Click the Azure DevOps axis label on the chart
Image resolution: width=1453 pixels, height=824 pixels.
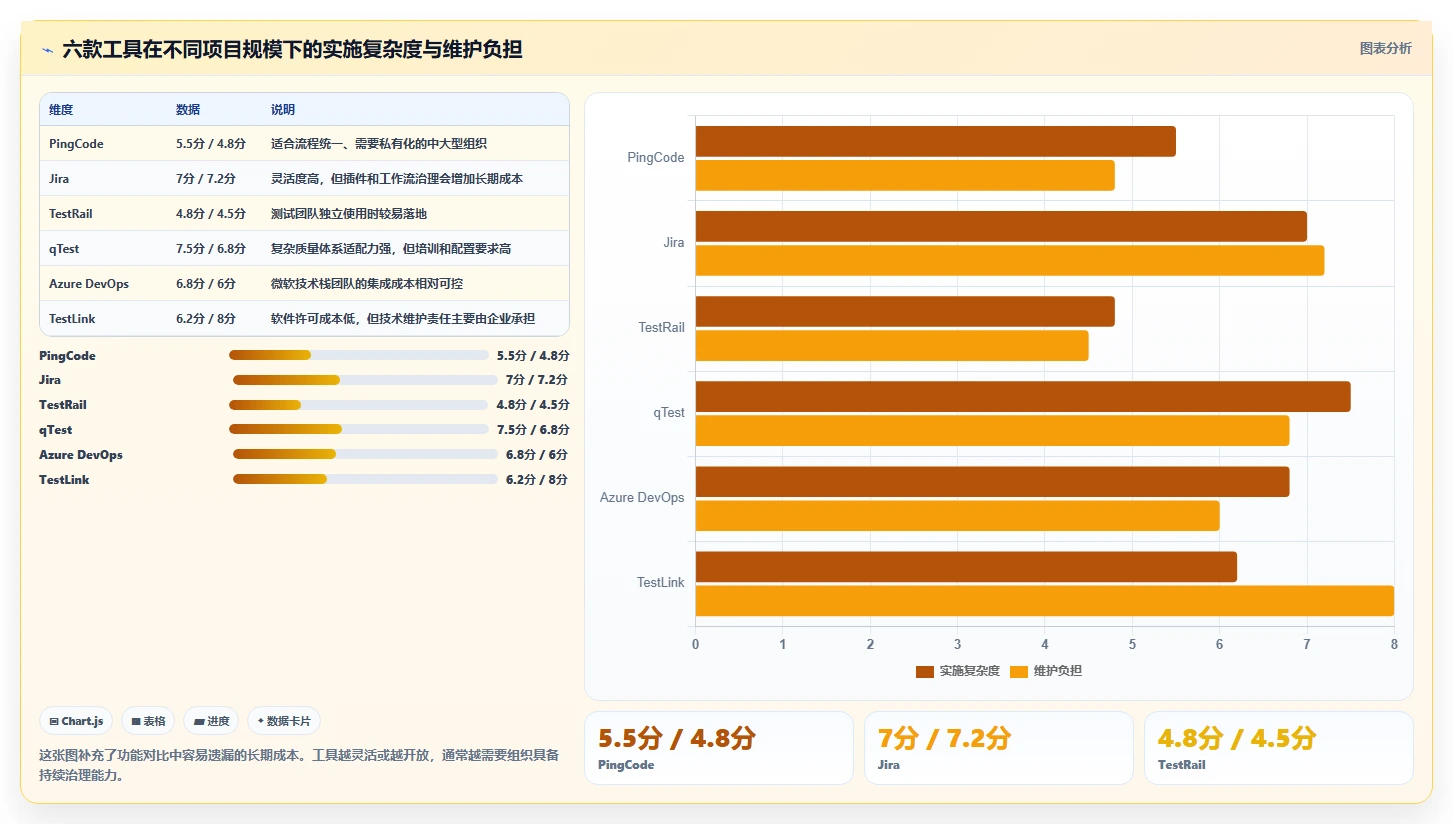[x=642, y=498]
